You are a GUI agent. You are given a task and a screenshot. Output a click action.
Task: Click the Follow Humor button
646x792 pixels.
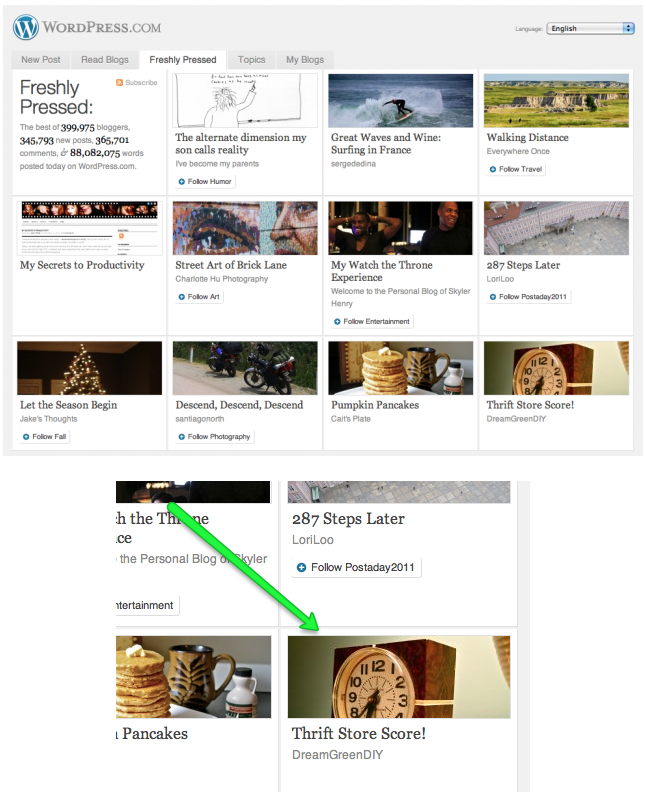tap(206, 182)
